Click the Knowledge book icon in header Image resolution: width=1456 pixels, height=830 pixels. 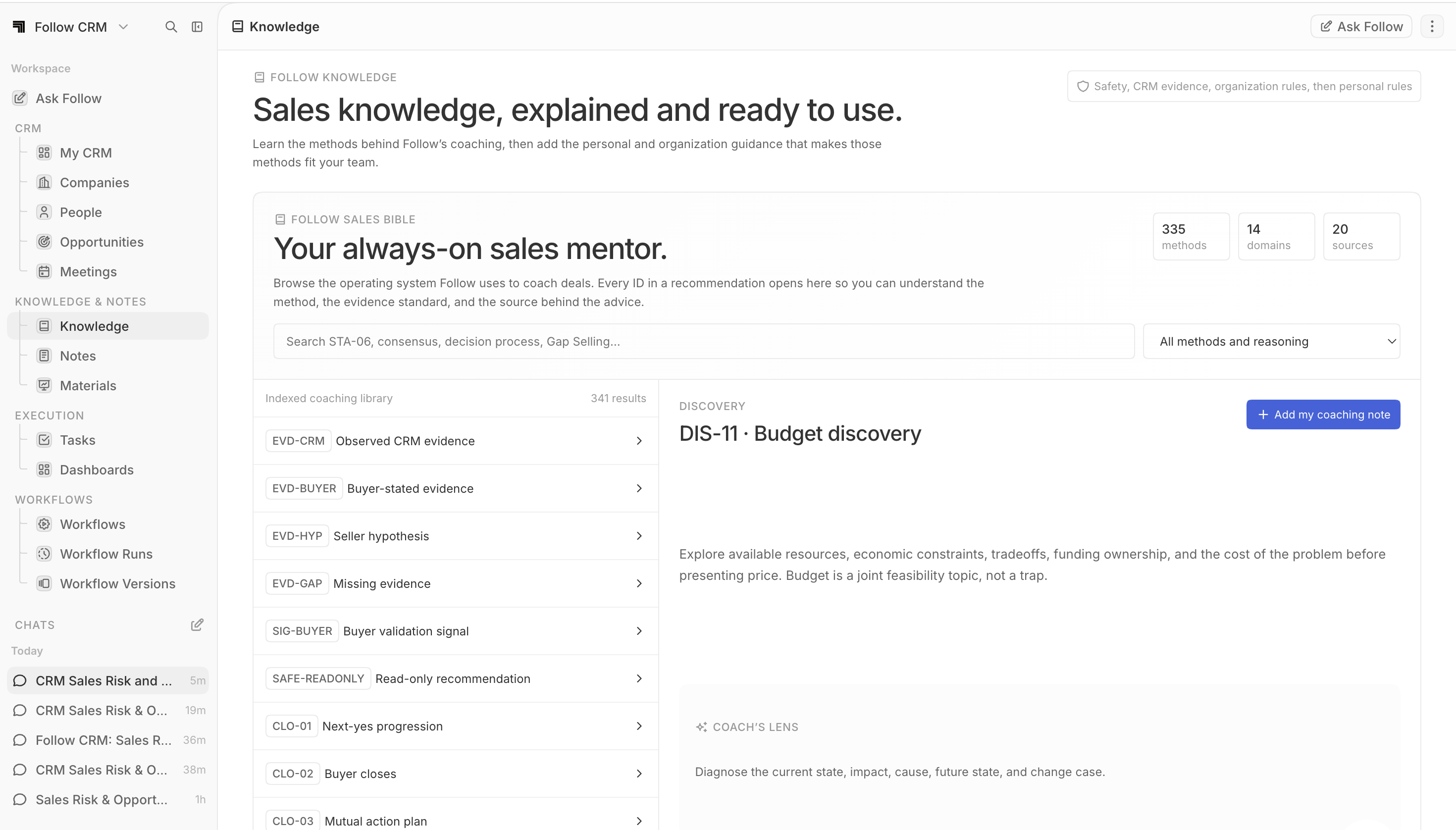coord(238,26)
